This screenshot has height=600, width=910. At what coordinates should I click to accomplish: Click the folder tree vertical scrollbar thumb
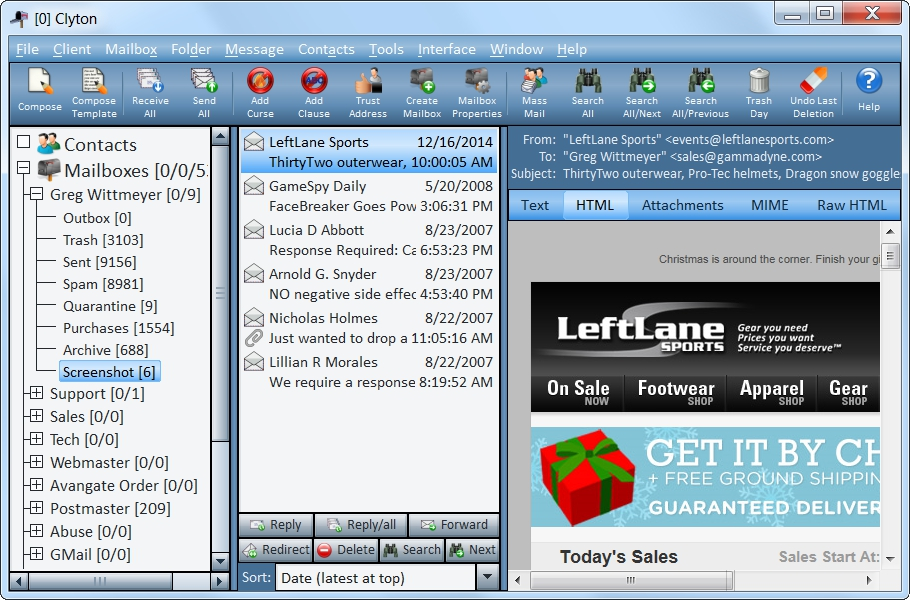click(220, 293)
